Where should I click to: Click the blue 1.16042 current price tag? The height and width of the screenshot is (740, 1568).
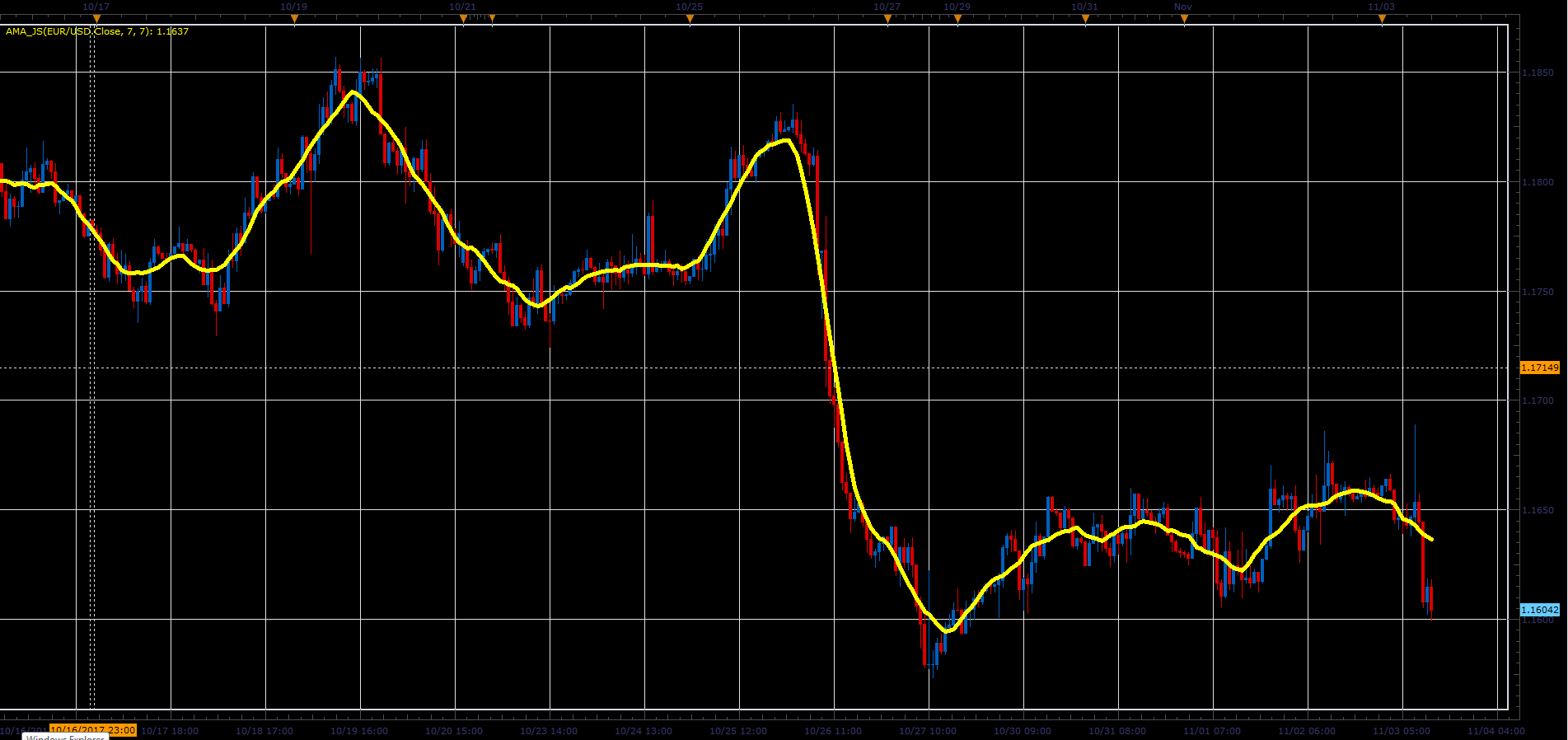click(x=1540, y=610)
